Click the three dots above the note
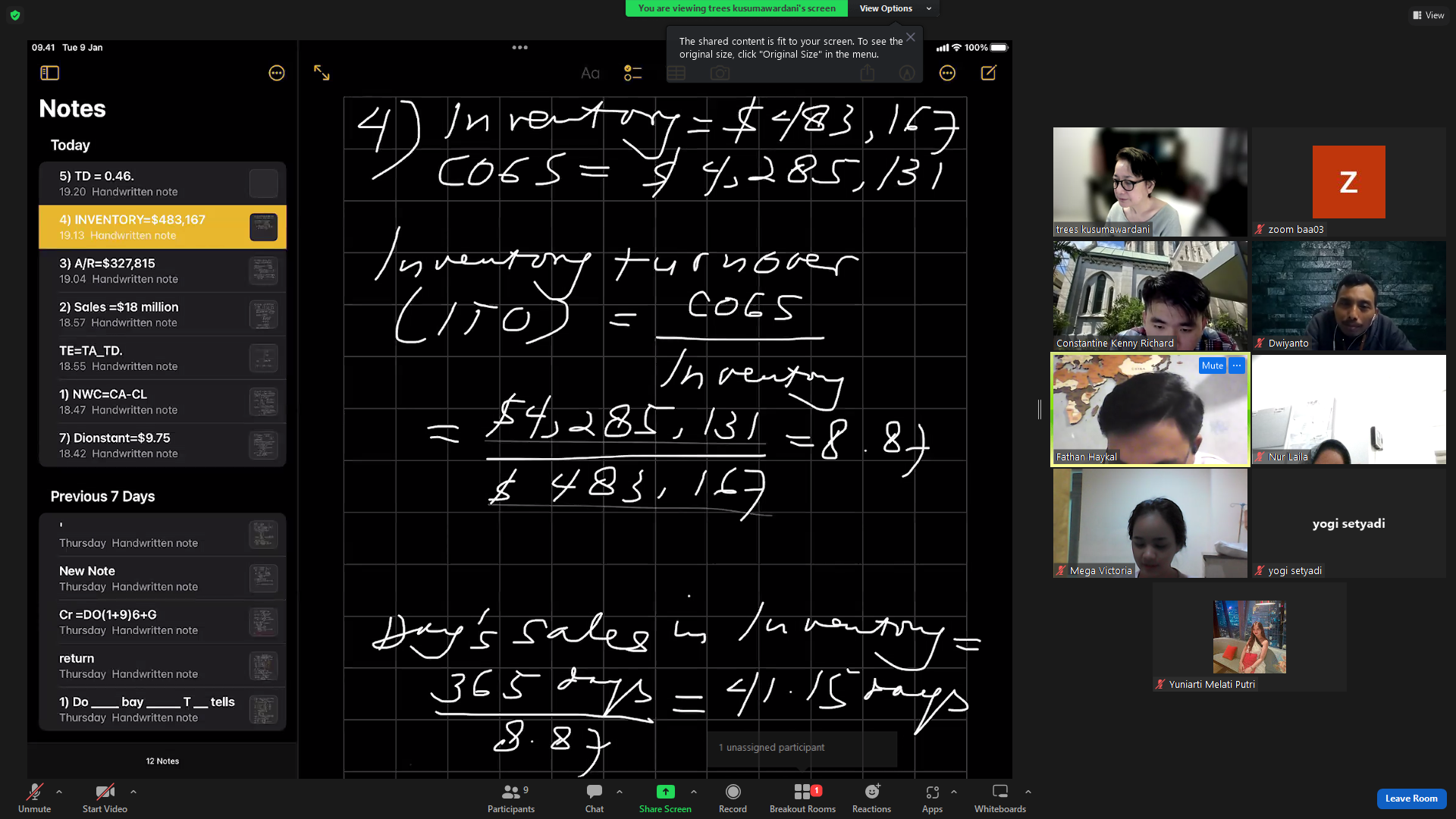 point(519,47)
